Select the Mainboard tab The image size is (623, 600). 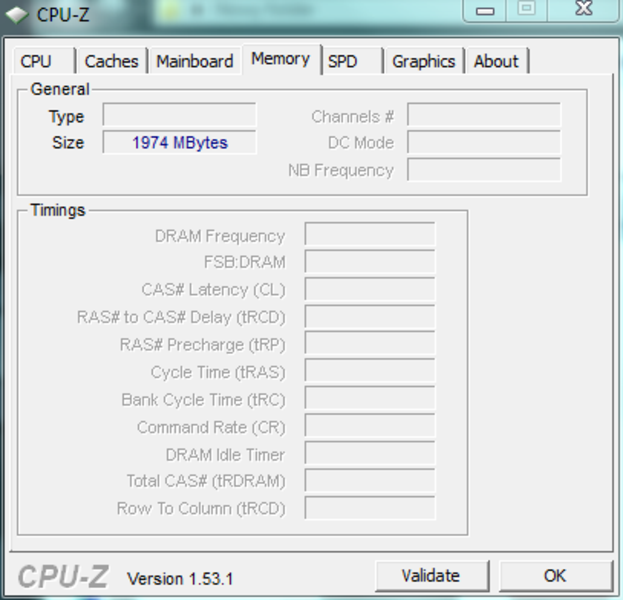[195, 61]
